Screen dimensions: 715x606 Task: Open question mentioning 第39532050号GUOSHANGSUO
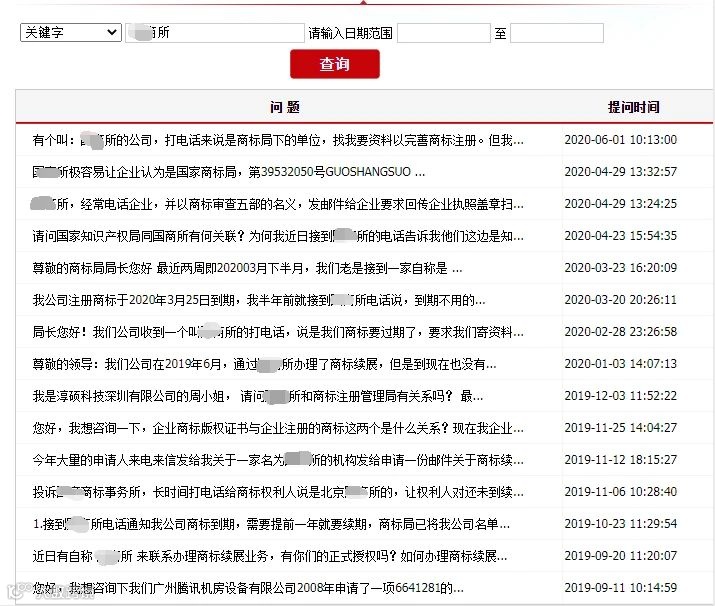click(x=228, y=172)
